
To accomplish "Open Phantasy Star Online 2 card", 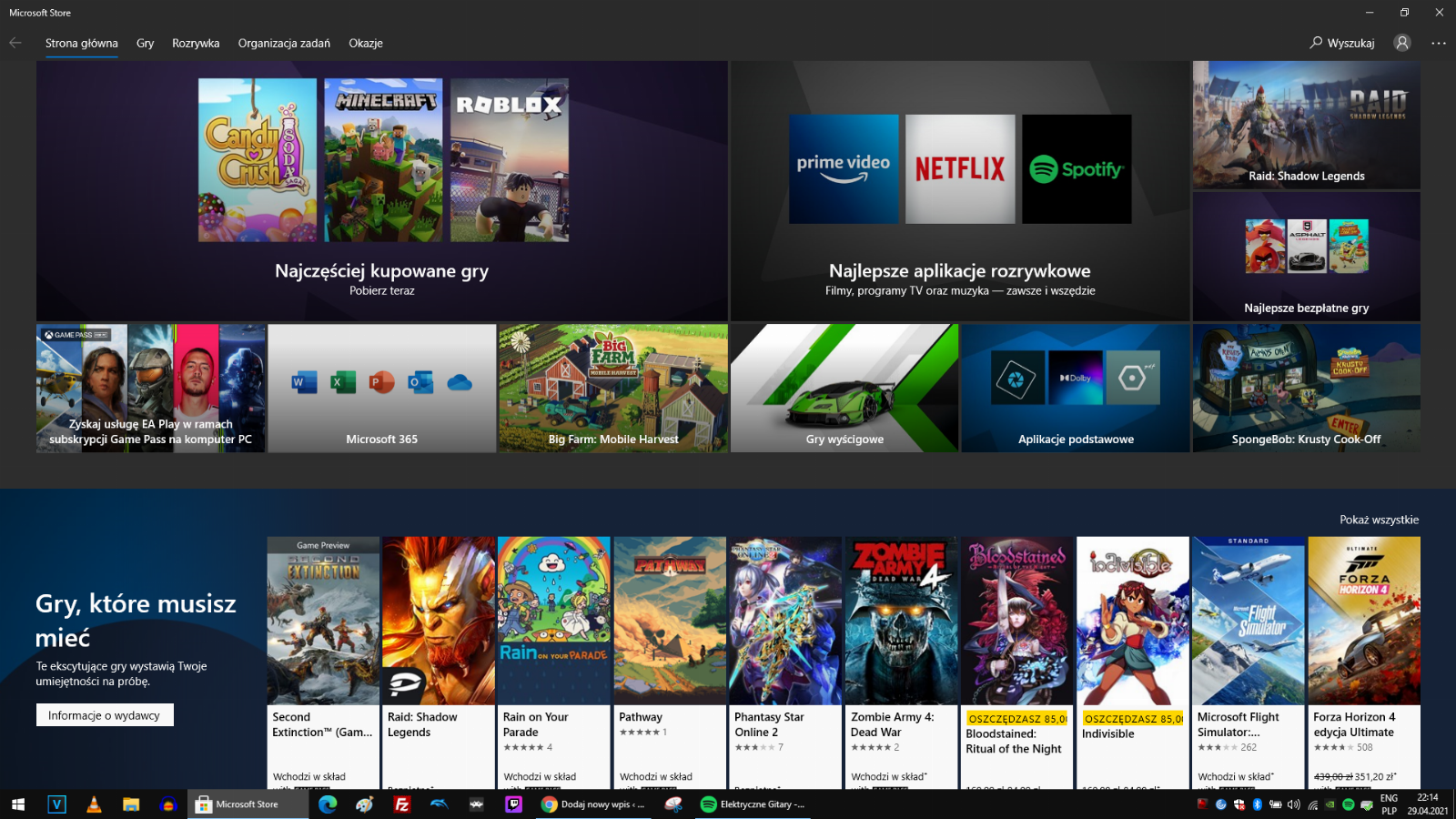I will tap(785, 662).
